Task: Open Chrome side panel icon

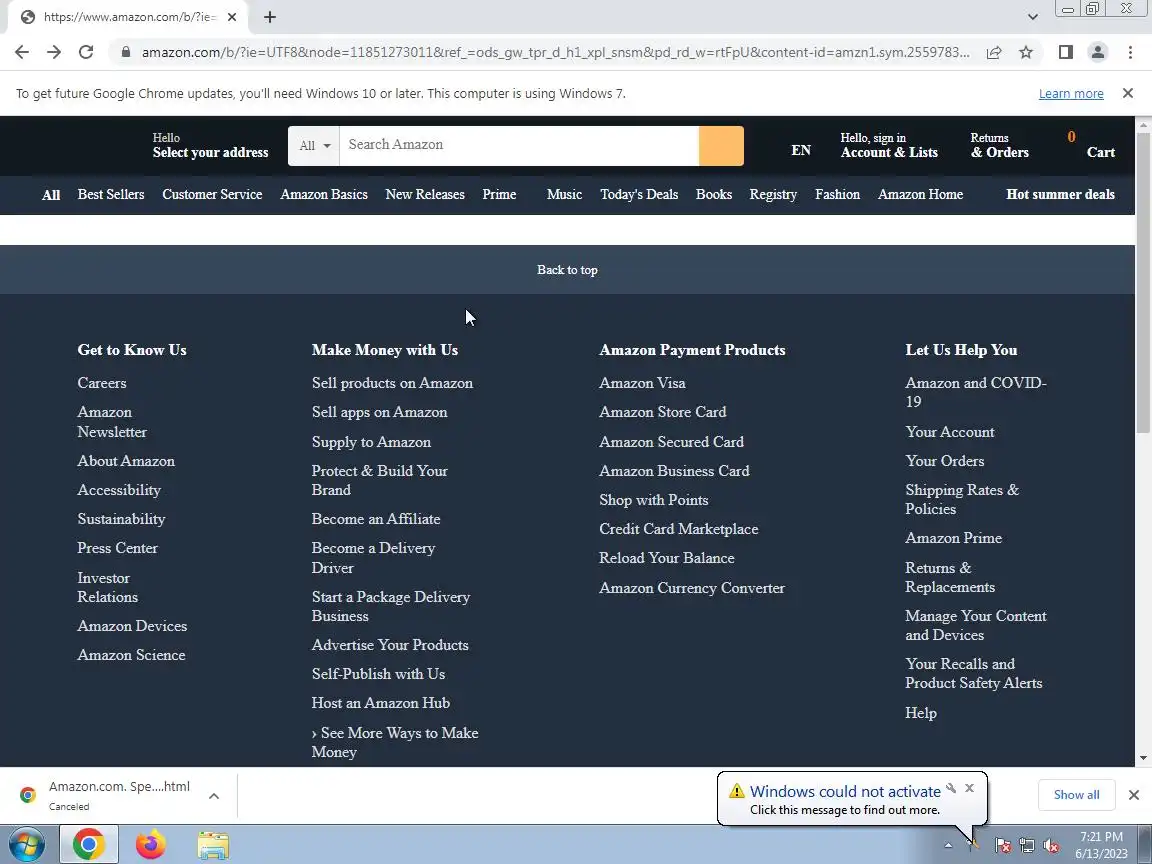Action: (1065, 52)
